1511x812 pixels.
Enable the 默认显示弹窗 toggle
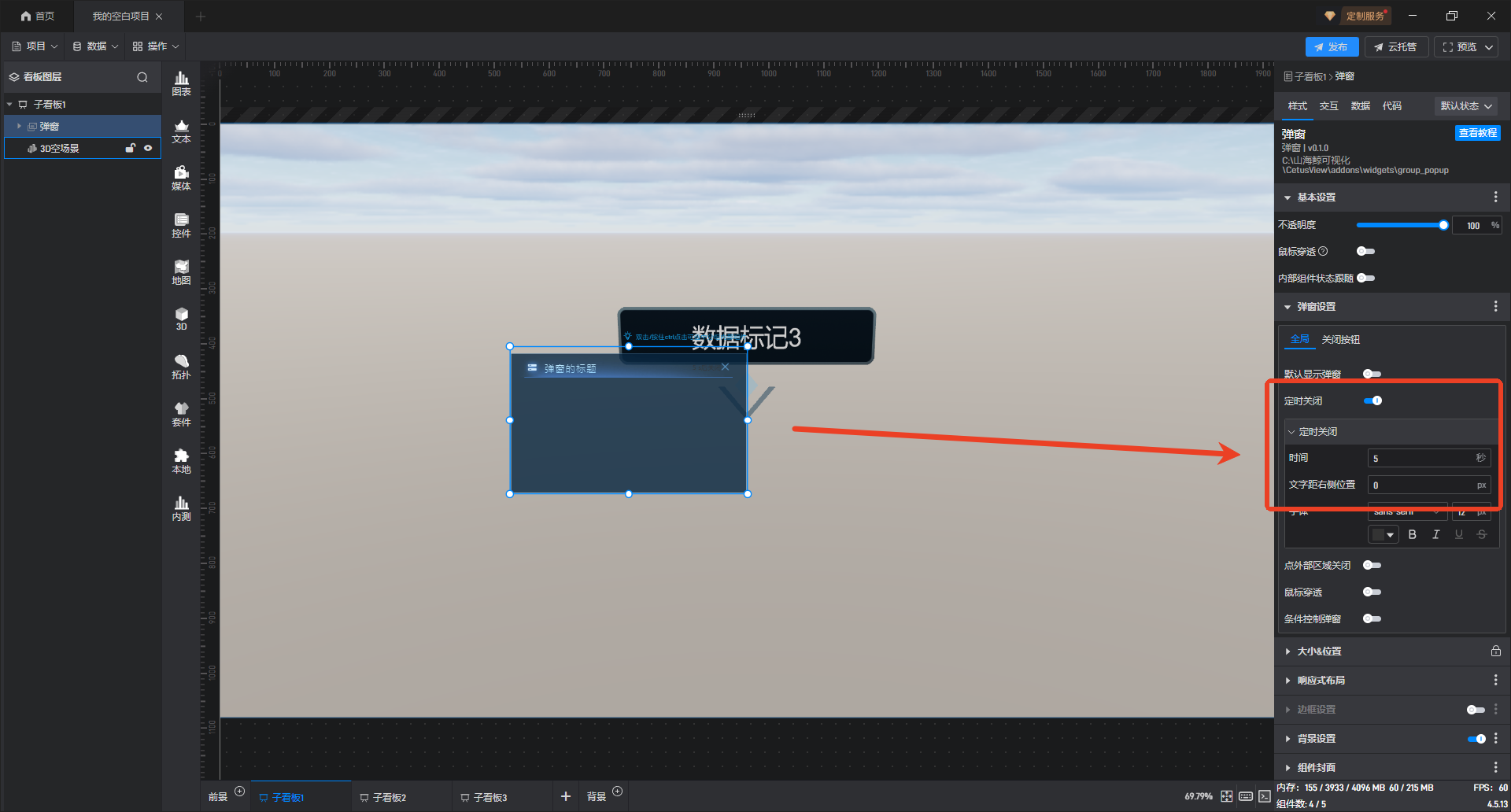pyautogui.click(x=1372, y=374)
